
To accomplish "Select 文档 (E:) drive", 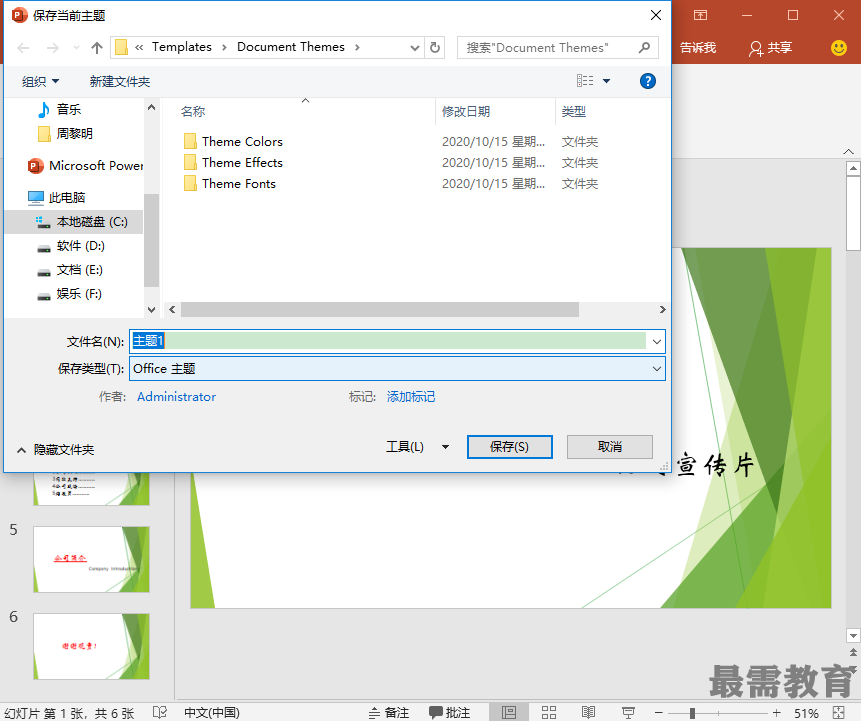I will (70, 270).
